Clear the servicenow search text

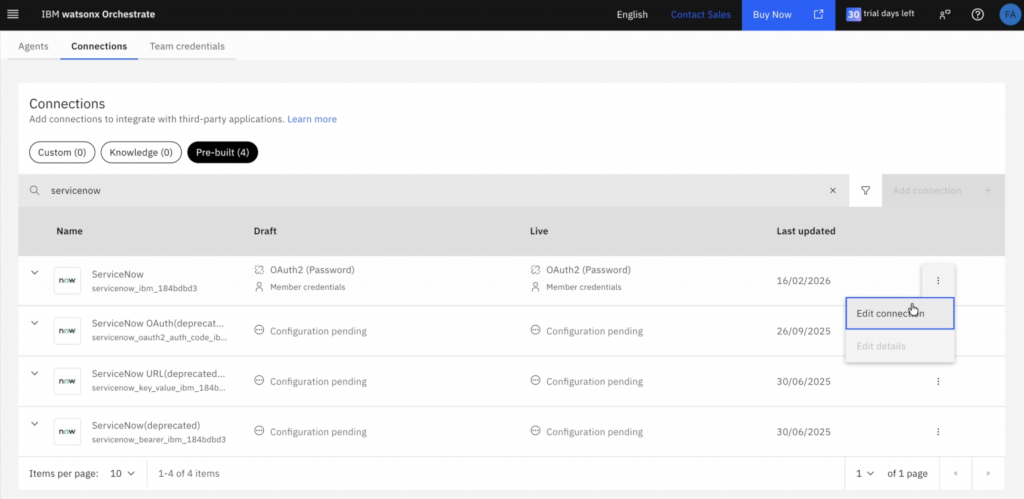pyautogui.click(x=833, y=191)
